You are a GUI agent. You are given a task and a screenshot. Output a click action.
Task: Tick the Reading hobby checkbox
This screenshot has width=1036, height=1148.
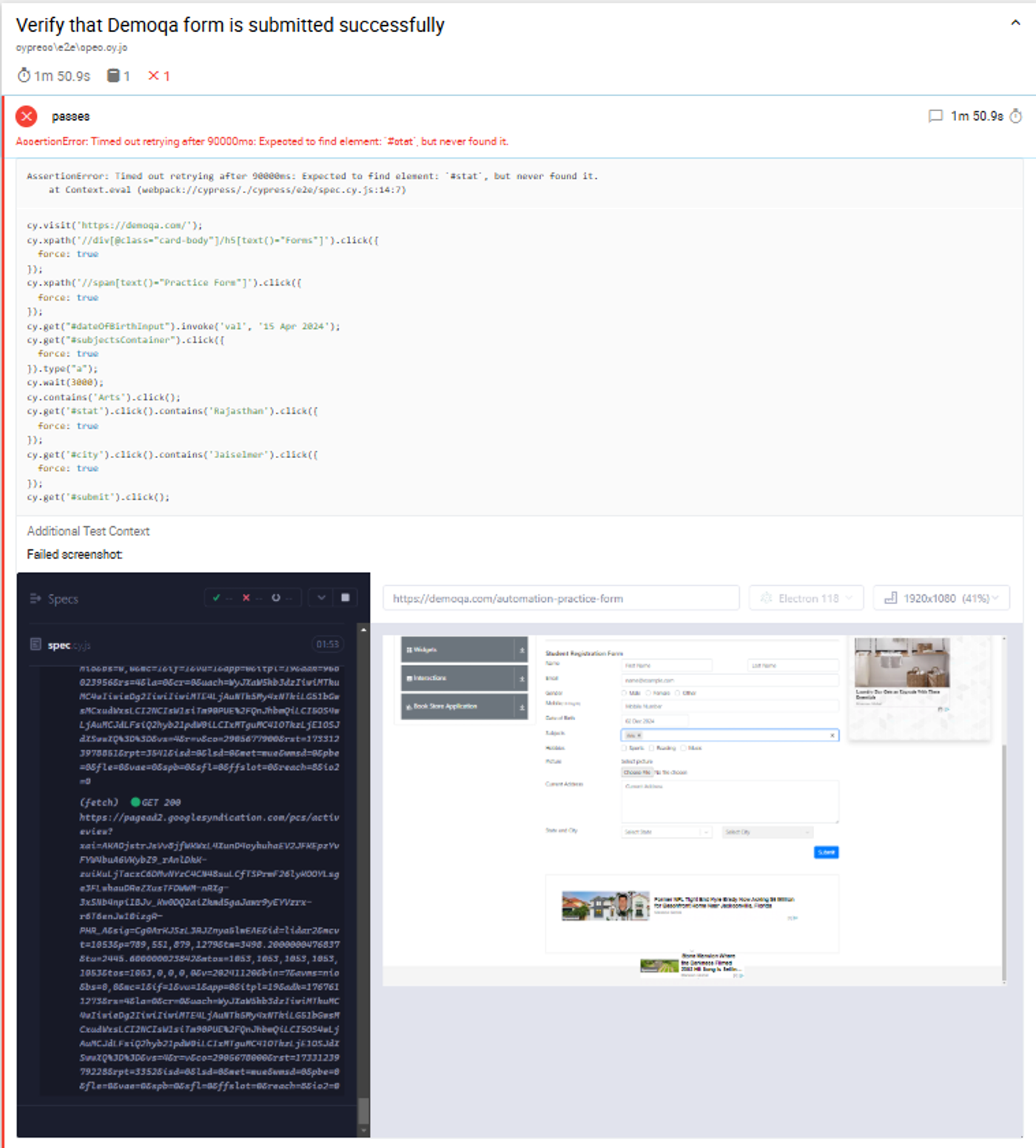coord(653,748)
